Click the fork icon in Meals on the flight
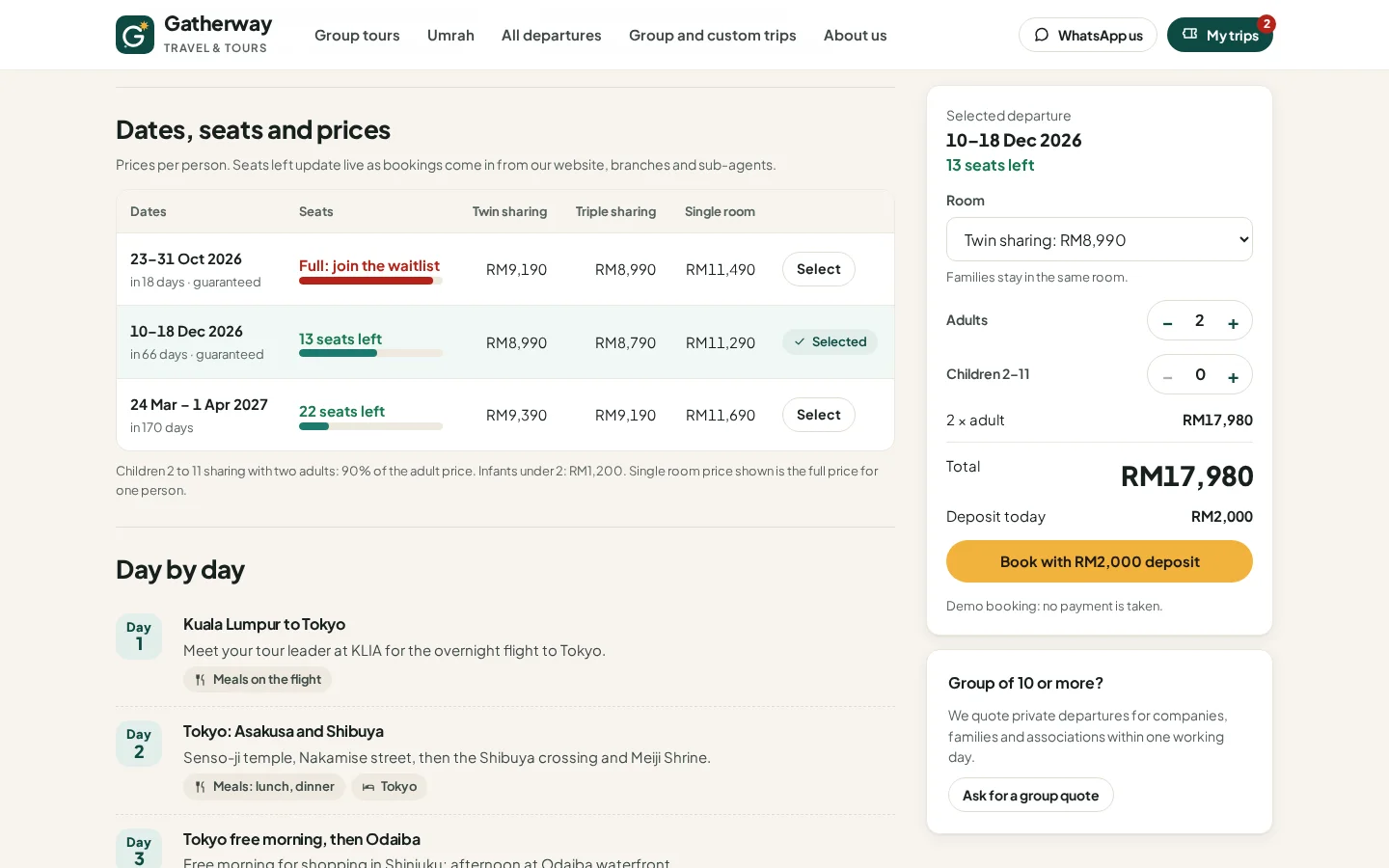Screen dimensions: 1389x868 point(201,680)
